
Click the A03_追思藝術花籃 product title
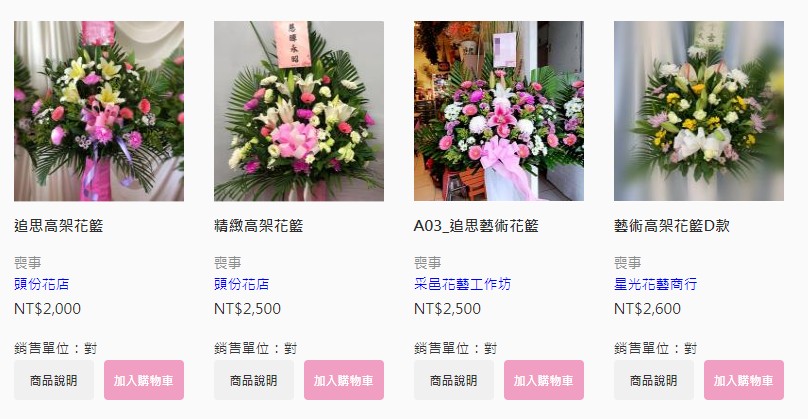coord(476,226)
